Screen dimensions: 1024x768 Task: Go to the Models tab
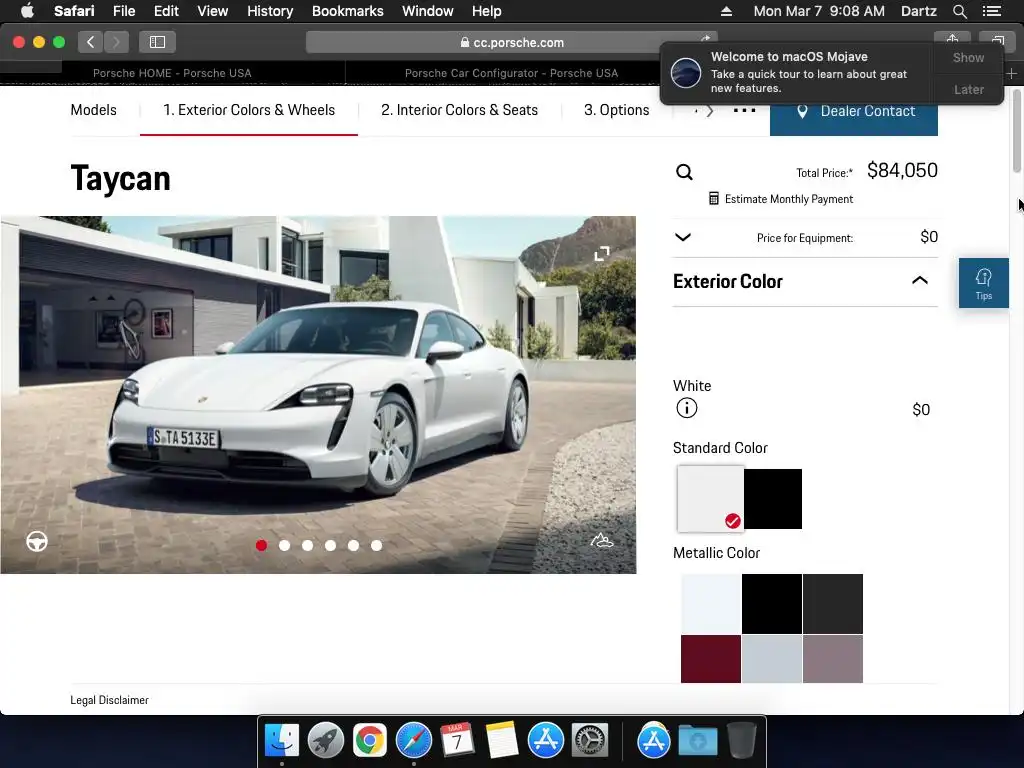tap(93, 110)
